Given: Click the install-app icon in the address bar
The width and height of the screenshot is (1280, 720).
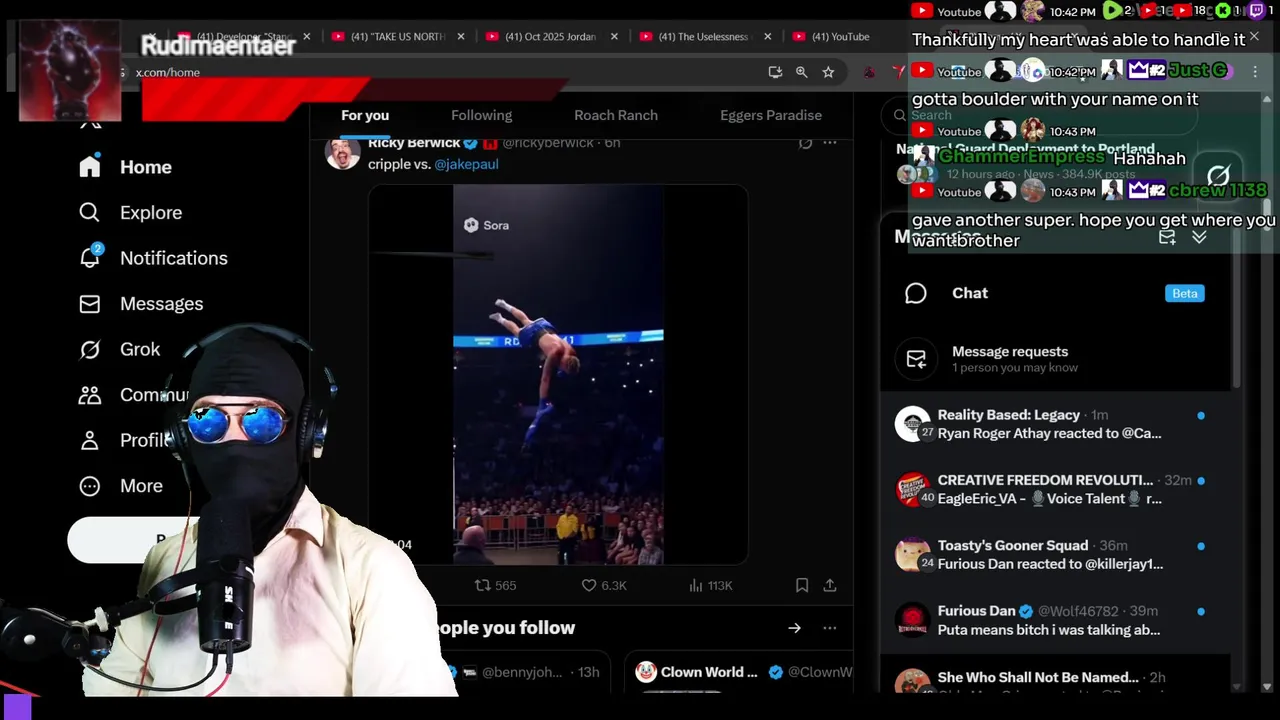Looking at the screenshot, I should coord(775,72).
